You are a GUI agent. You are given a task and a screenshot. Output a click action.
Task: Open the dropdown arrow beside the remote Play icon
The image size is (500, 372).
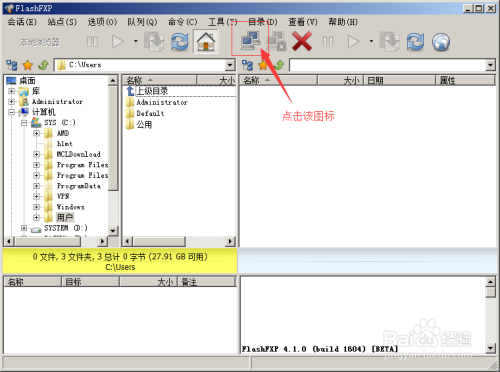(371, 41)
